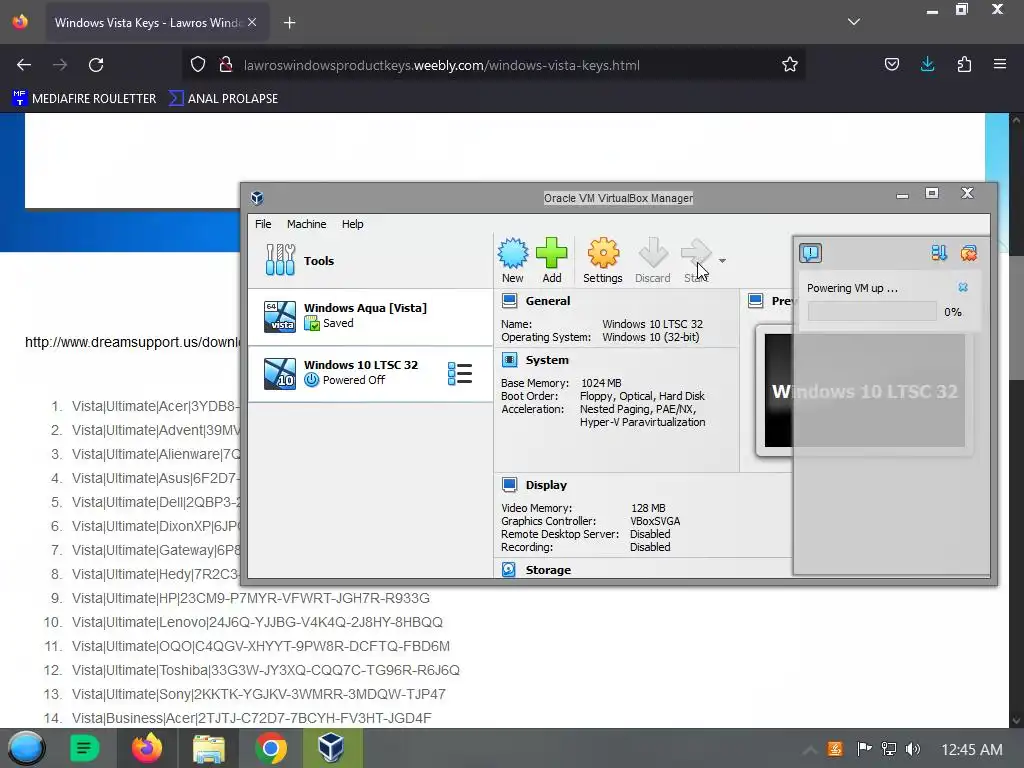
Task: Expand the Start button dropdown arrow
Action: point(722,261)
